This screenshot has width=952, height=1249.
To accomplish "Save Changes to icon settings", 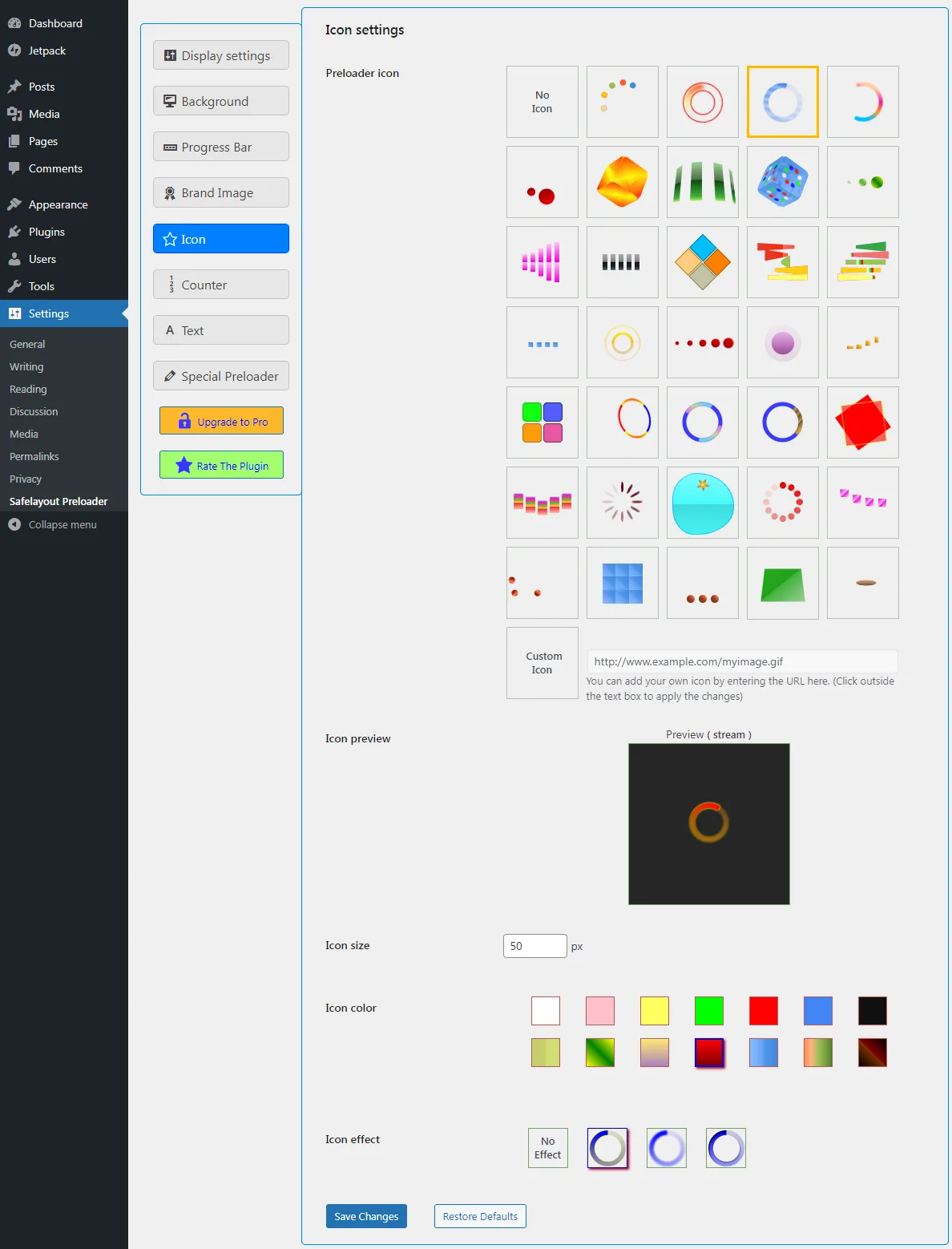I will click(366, 1216).
